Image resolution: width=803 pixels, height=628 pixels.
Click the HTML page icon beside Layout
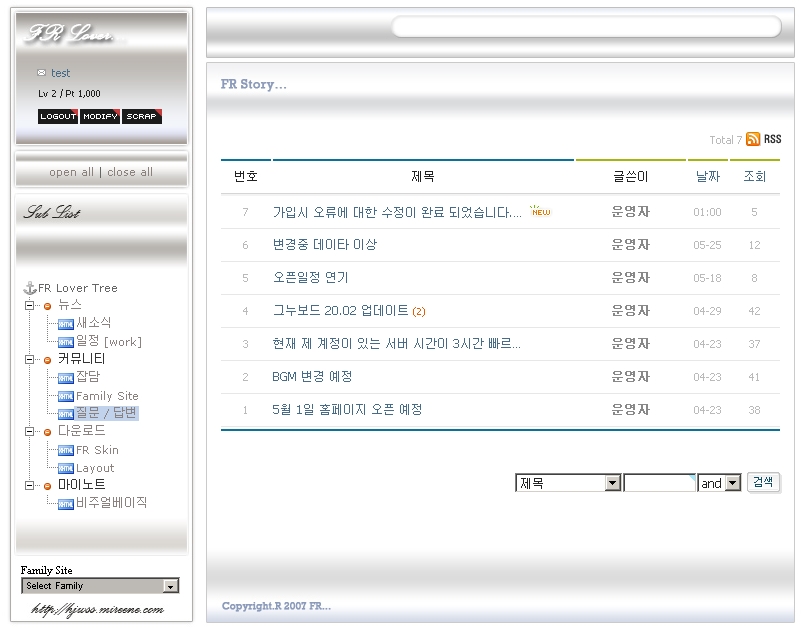(66, 468)
